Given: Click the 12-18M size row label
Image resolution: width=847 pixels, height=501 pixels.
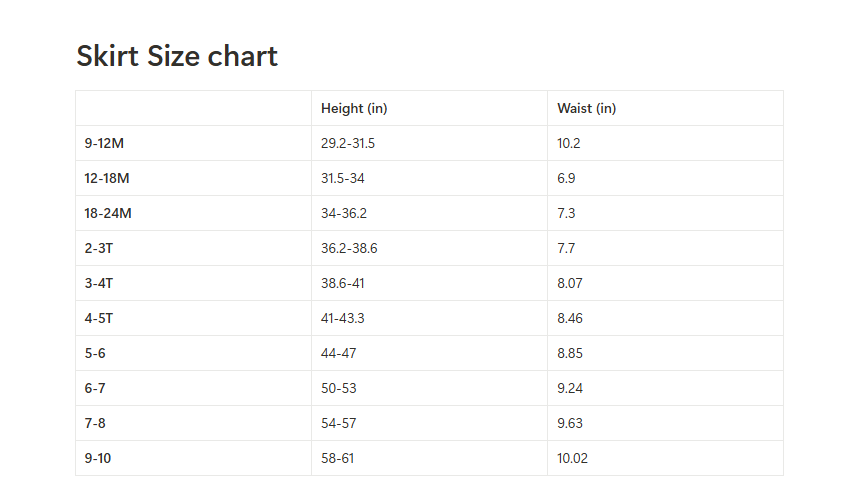Looking at the screenshot, I should tap(107, 178).
